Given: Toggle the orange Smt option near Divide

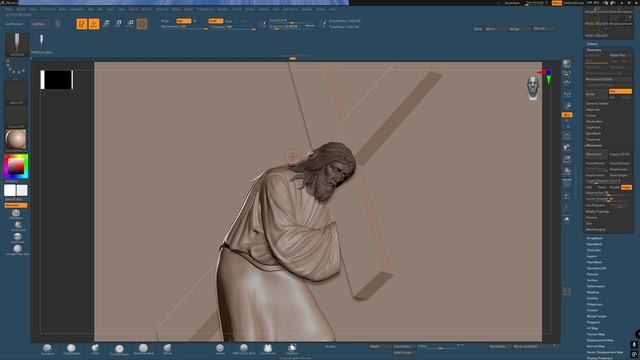Looking at the screenshot, I should pos(620,91).
